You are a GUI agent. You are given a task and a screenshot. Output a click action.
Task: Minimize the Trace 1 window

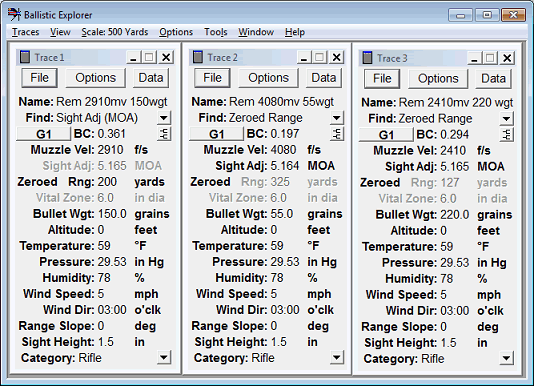pos(133,57)
